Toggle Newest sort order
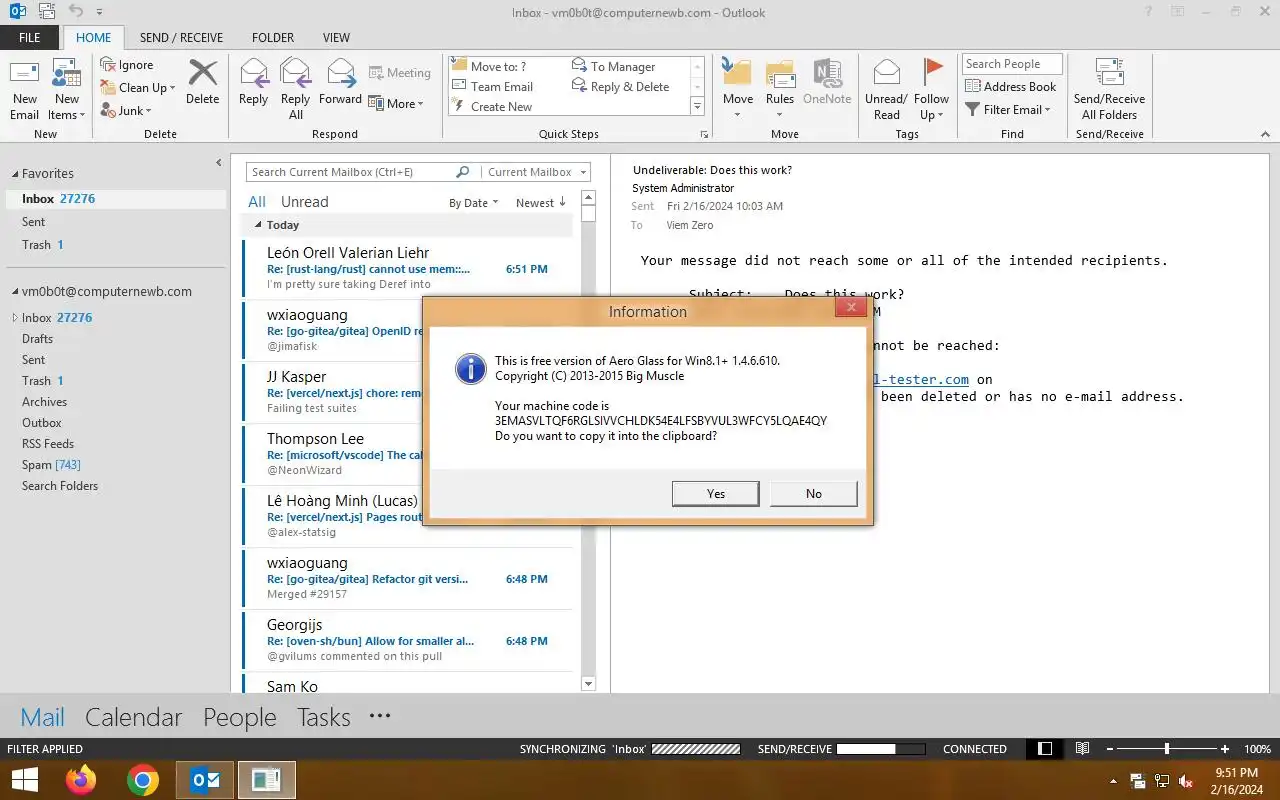 541,203
